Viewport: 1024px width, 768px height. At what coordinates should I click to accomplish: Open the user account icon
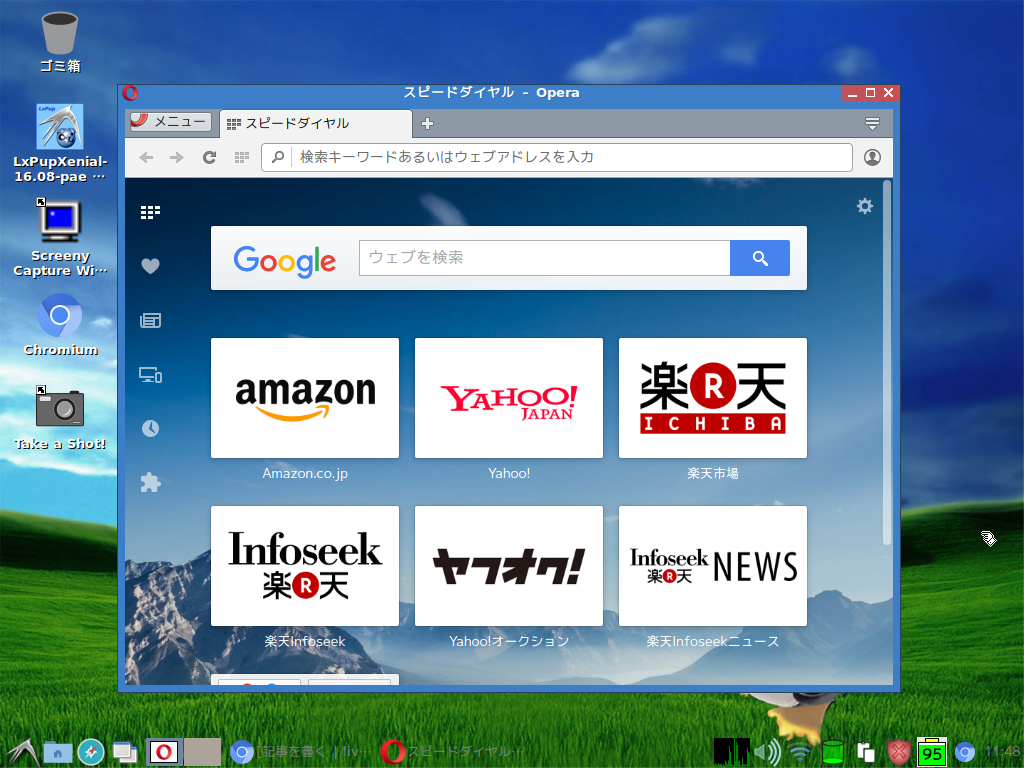(872, 157)
